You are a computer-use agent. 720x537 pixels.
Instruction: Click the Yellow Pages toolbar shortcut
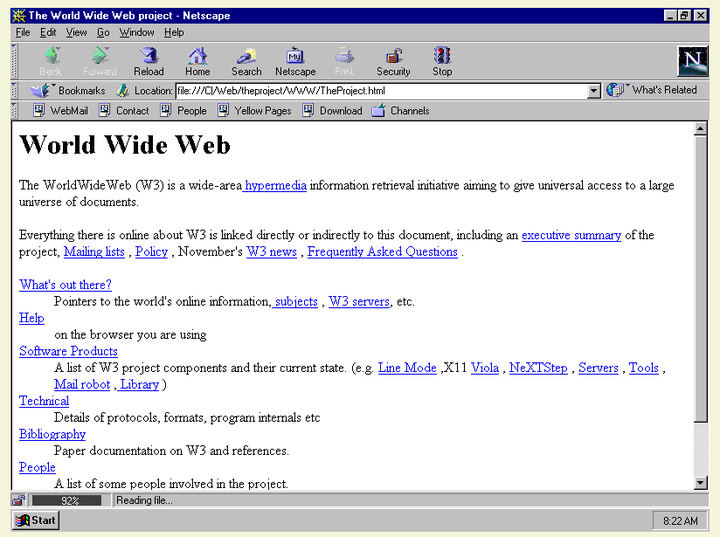click(254, 111)
